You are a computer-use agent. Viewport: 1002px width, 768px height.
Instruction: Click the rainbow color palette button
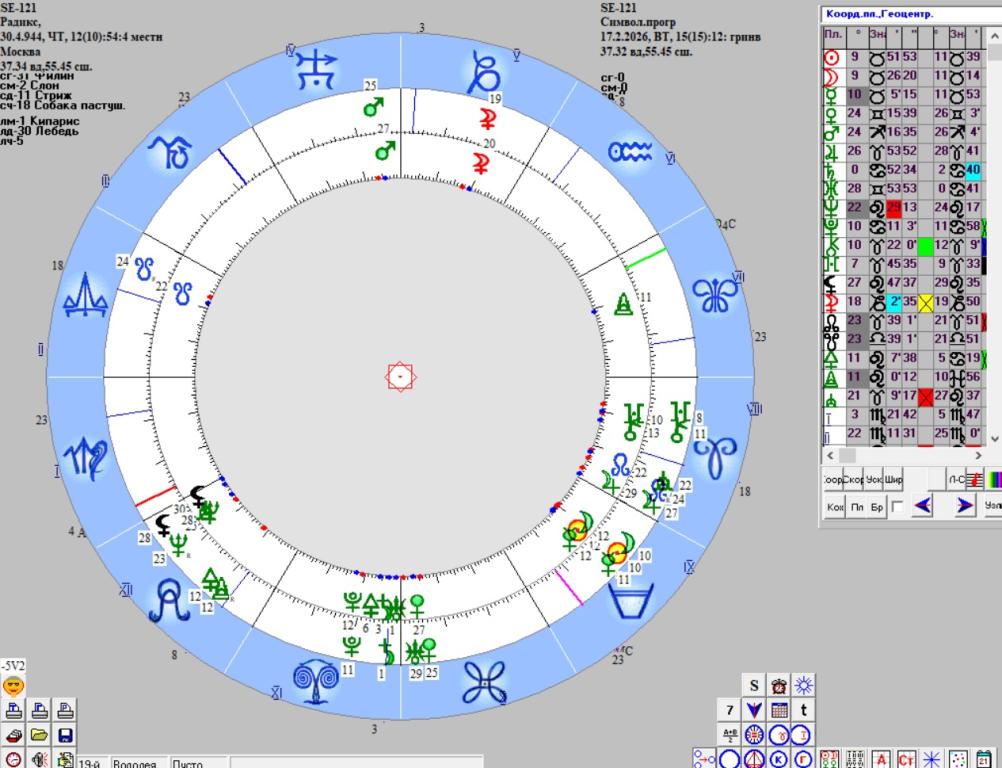[x=993, y=480]
